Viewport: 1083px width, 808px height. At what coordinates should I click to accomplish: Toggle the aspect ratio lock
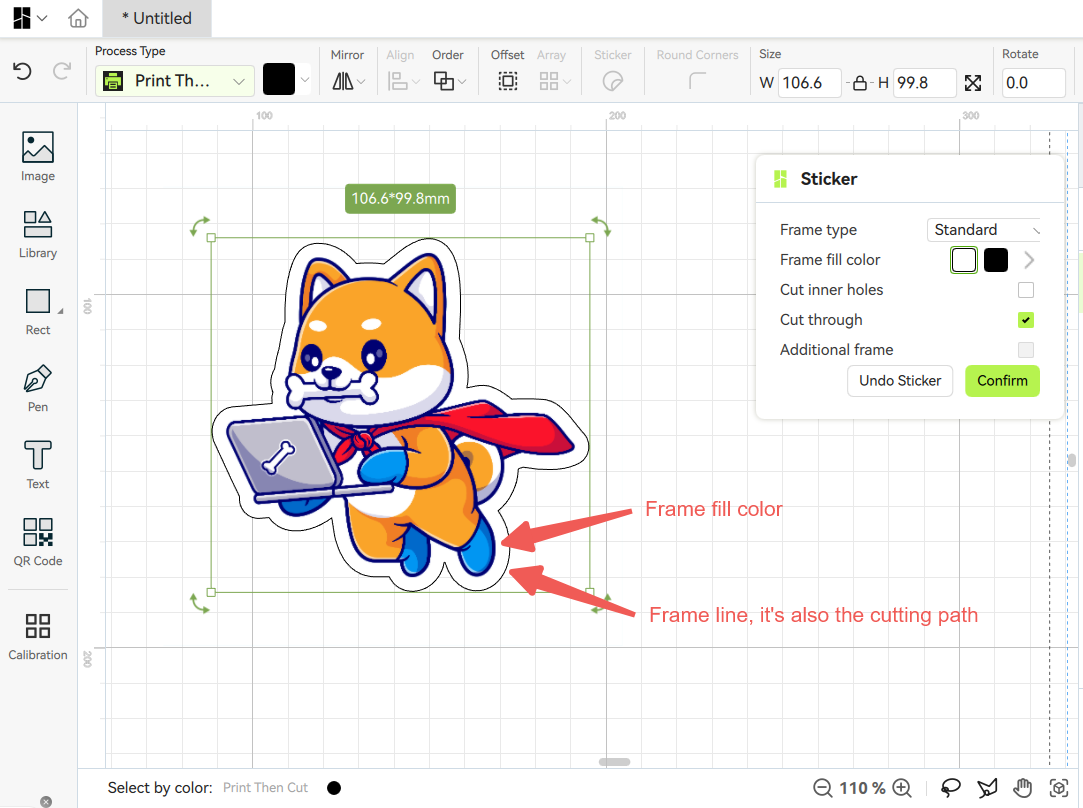[x=860, y=83]
